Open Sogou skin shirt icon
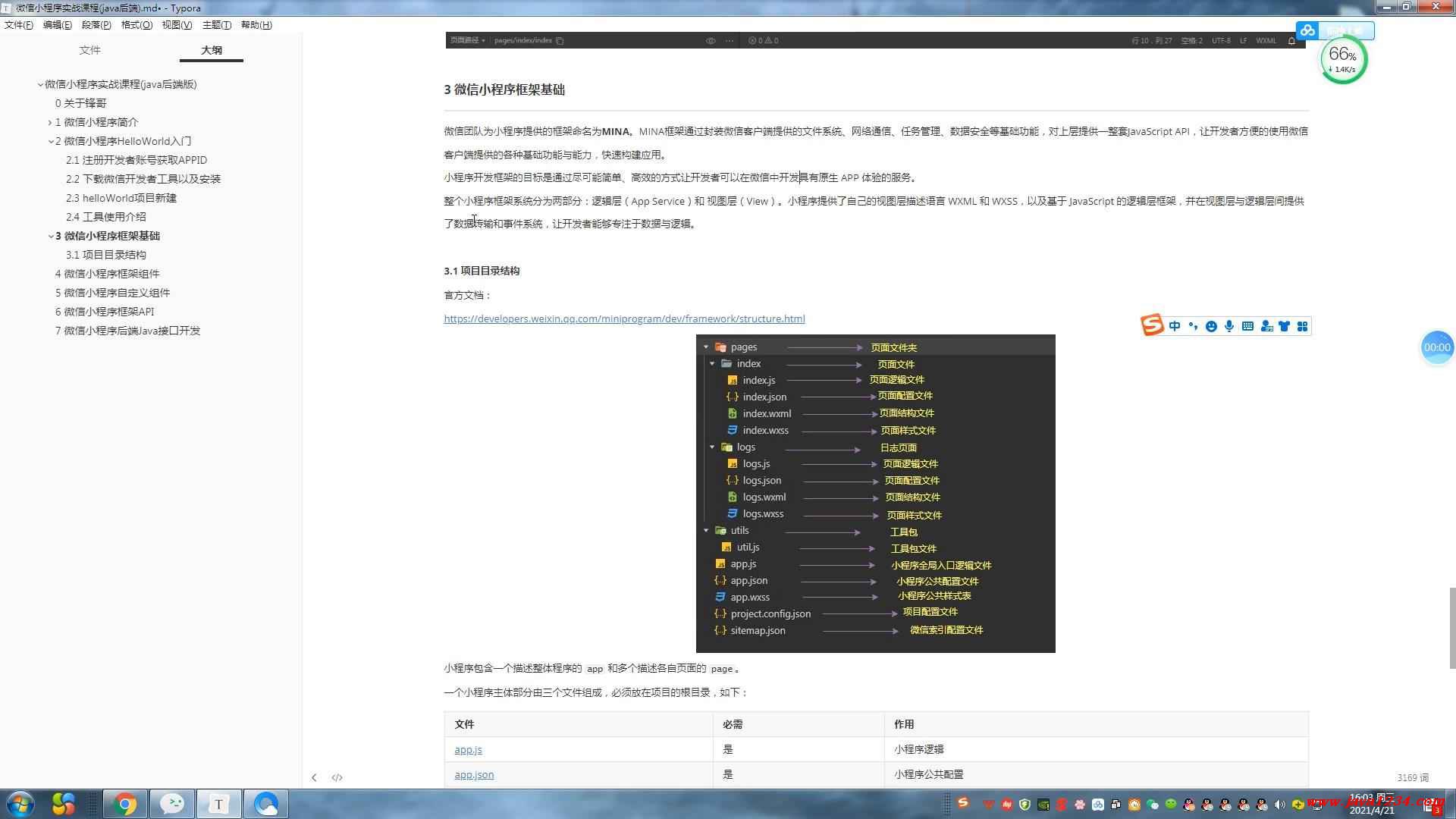The width and height of the screenshot is (1456, 819). click(1285, 326)
